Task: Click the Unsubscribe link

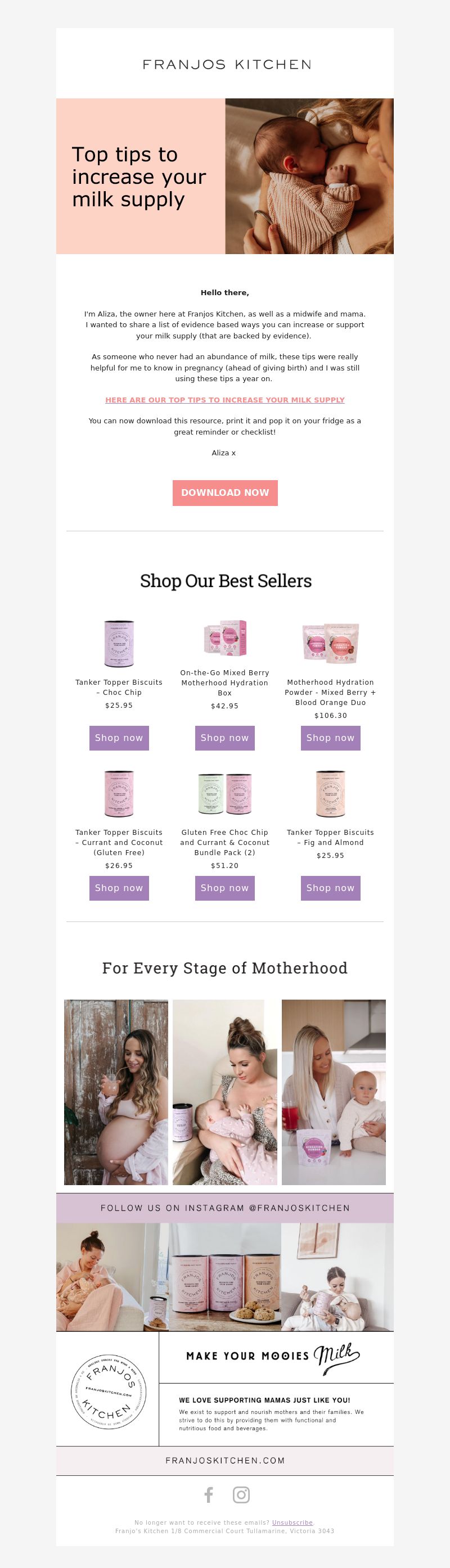Action: [x=292, y=1522]
